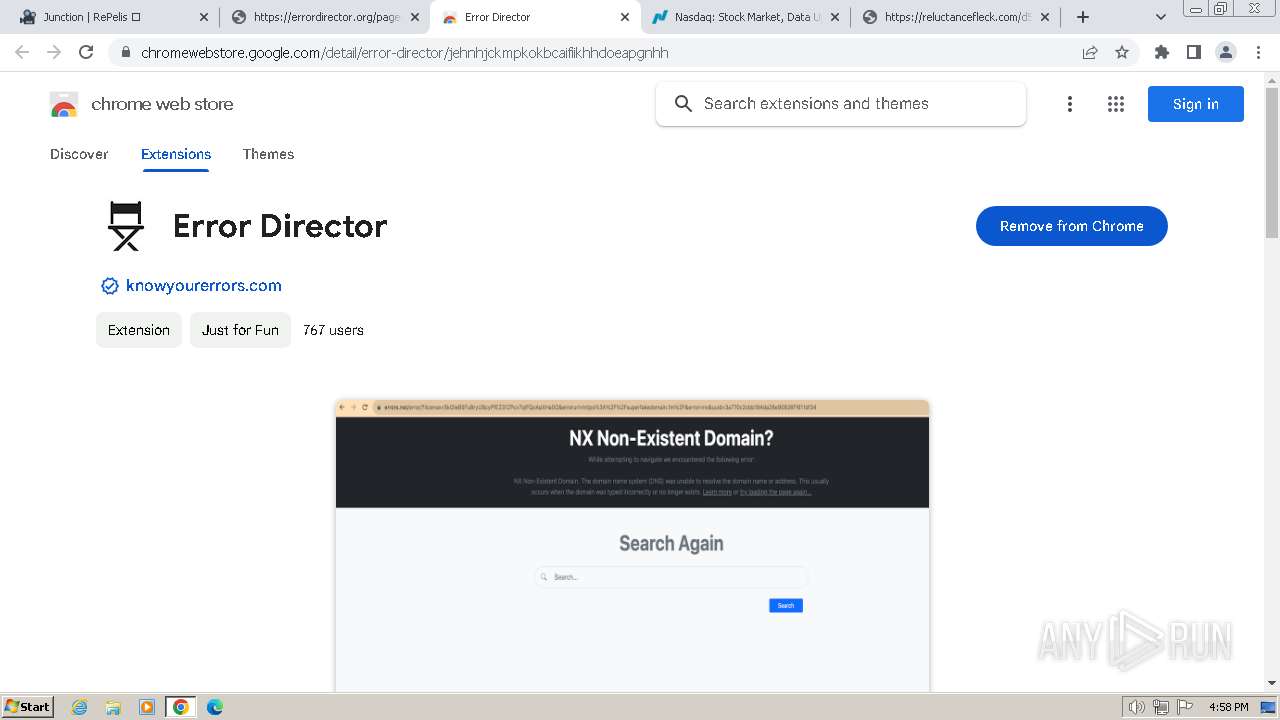The height and width of the screenshot is (720, 1280).
Task: Close the Nasdaq tab
Action: point(835,17)
